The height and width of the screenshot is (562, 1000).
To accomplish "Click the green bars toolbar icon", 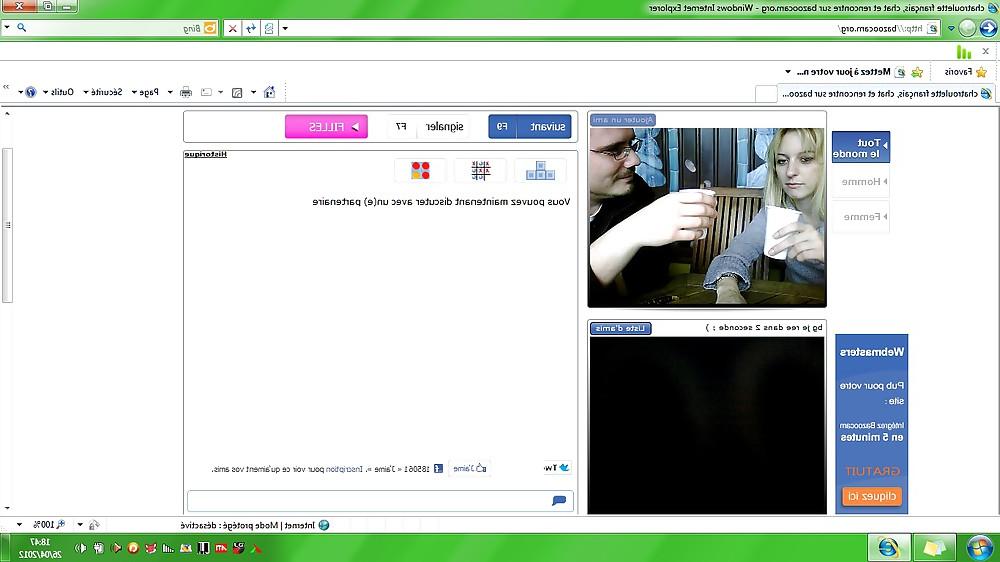I will (964, 52).
